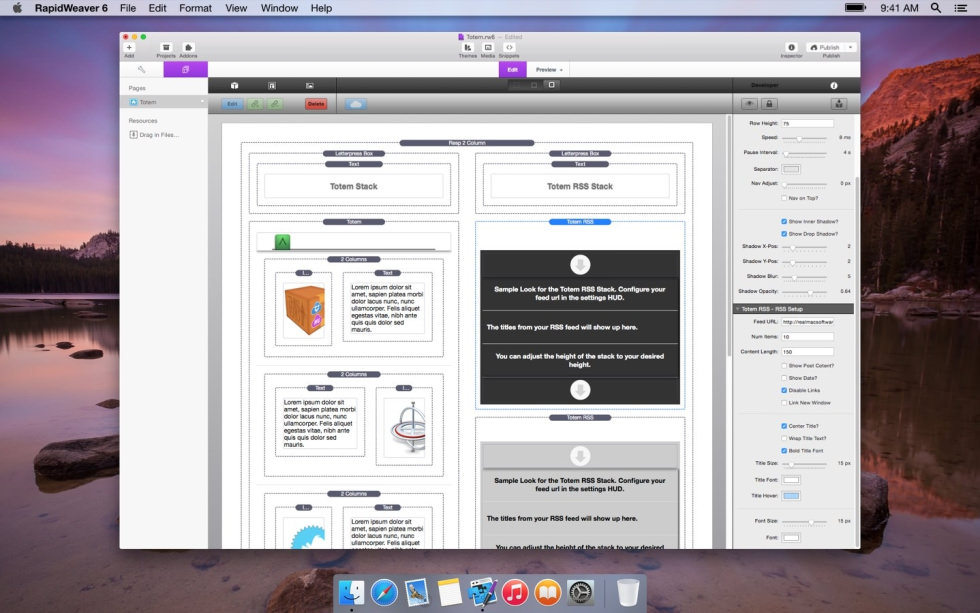Image resolution: width=980 pixels, height=613 pixels.
Task: Click the Publish button
Action: click(x=825, y=47)
